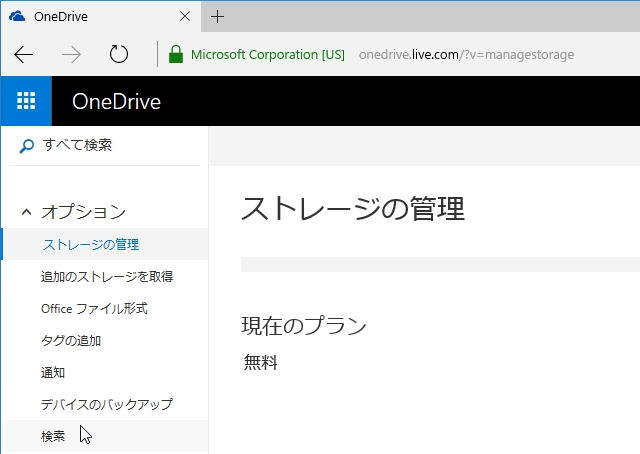Go back with the browser back arrow
This screenshot has height=454, width=640.
(24, 54)
